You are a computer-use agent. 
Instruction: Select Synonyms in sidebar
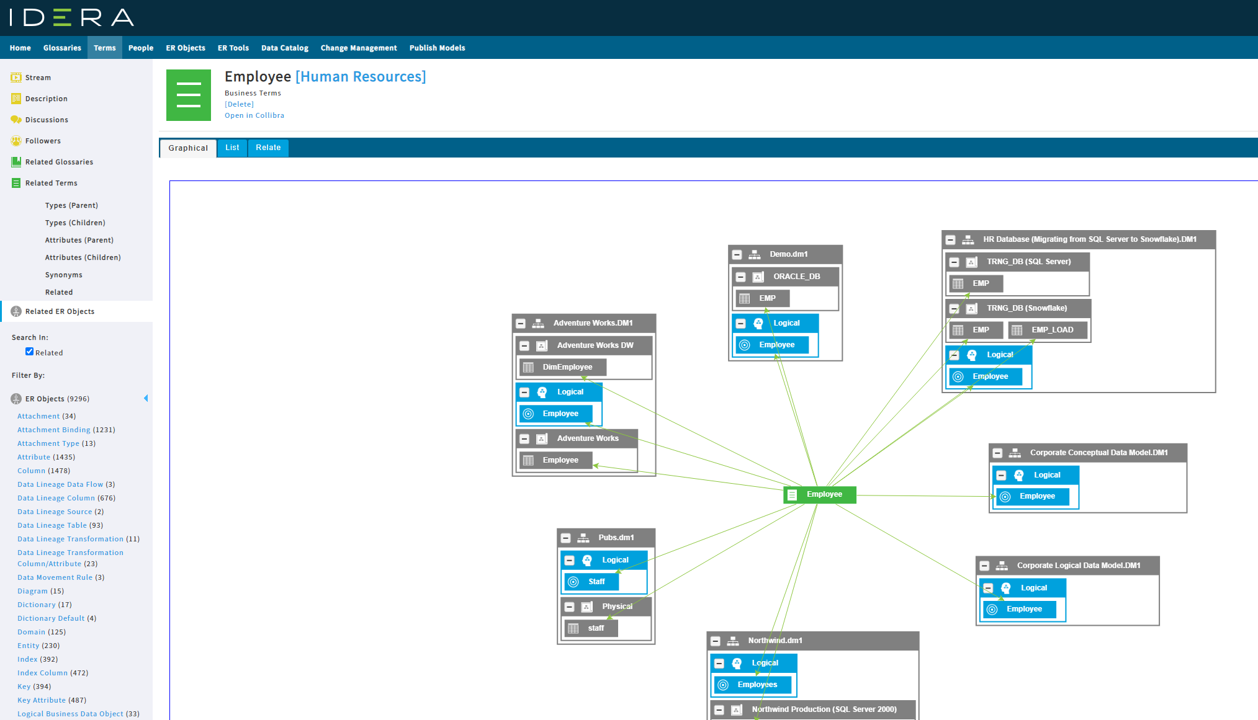coord(64,275)
